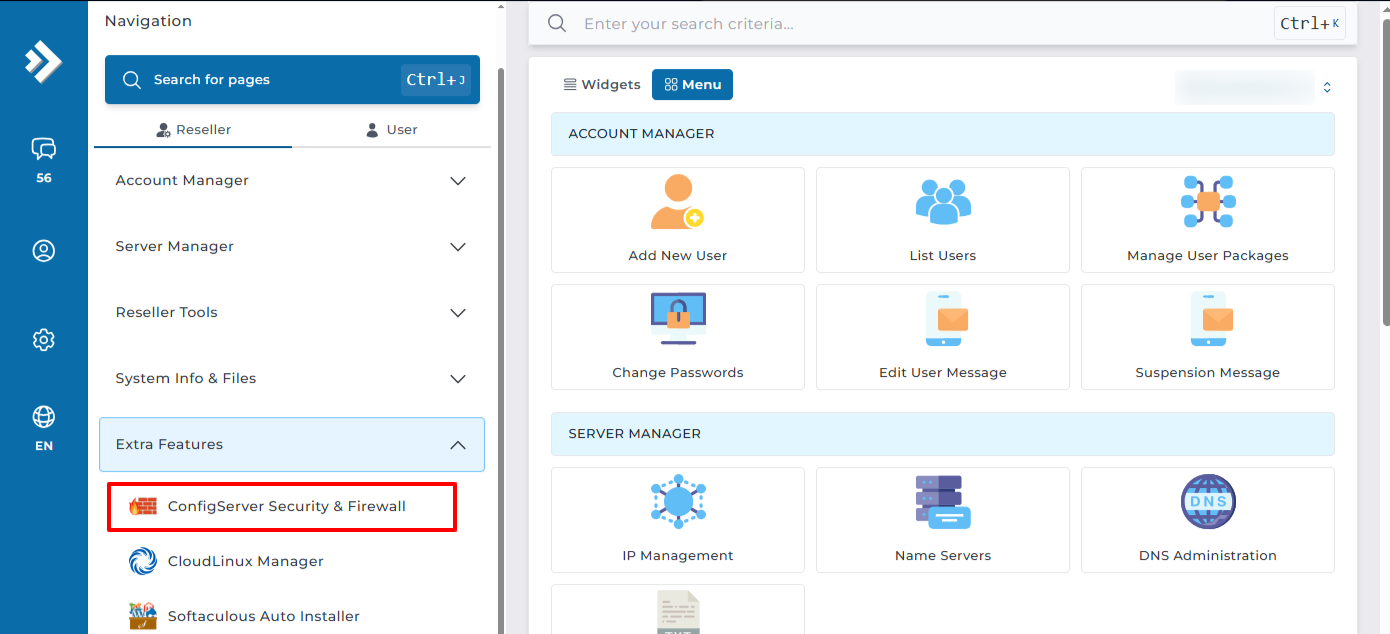1390x634 pixels.
Task: Switch view to Widgets
Action: pos(602,85)
